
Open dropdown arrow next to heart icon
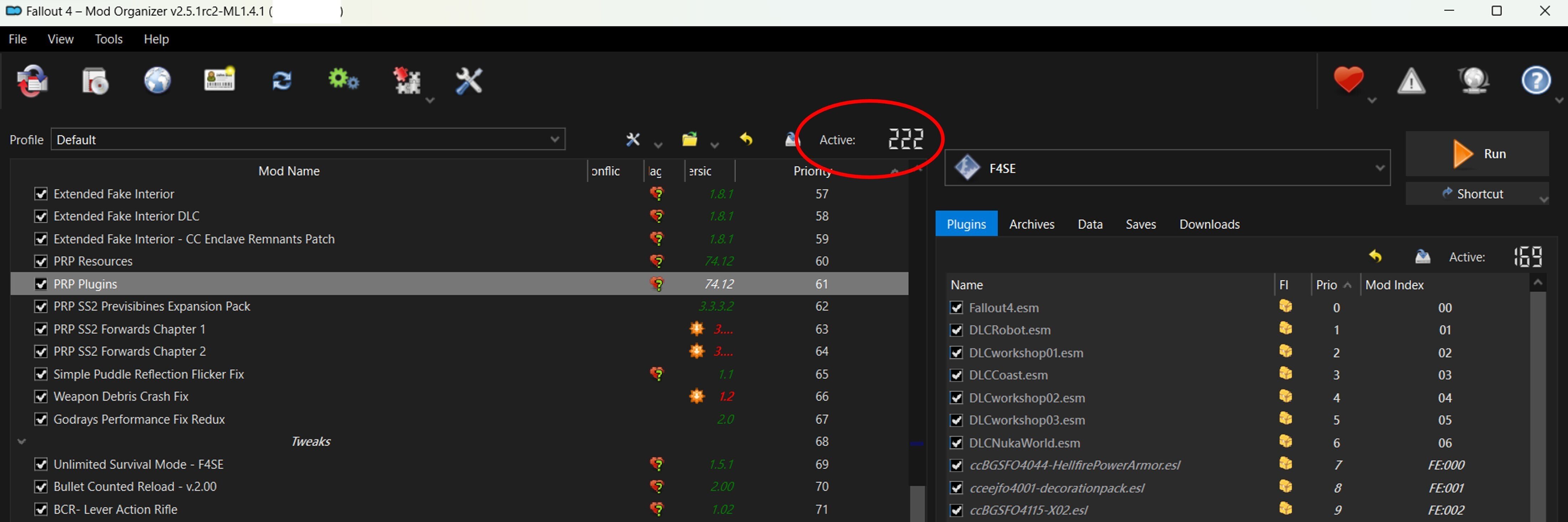click(x=1372, y=101)
